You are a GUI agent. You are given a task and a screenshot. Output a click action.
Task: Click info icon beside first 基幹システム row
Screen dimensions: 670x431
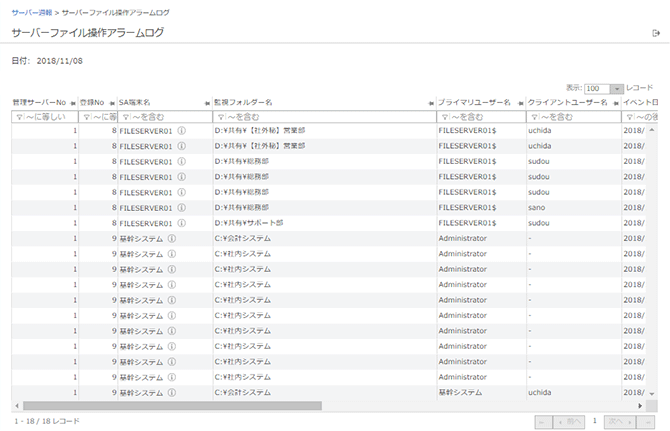click(171, 239)
